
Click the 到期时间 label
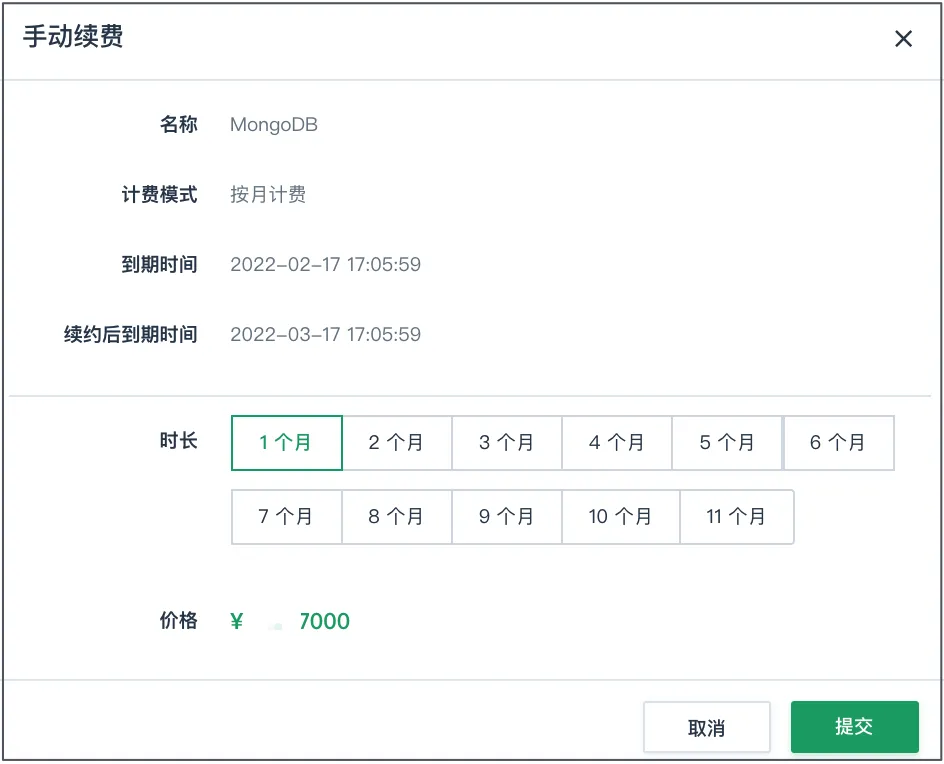pos(160,264)
